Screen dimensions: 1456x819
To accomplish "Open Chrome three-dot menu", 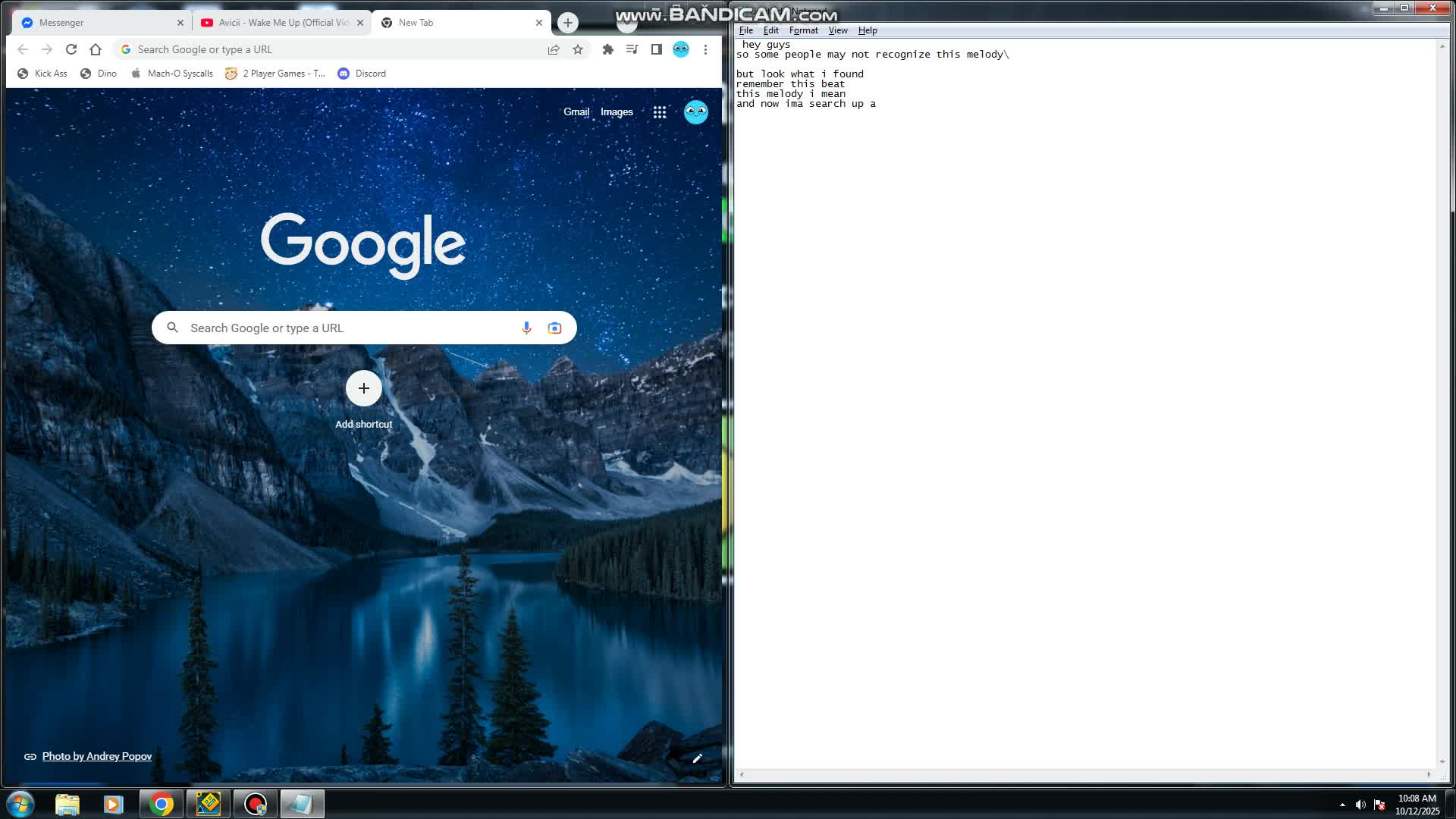I will tap(705, 49).
